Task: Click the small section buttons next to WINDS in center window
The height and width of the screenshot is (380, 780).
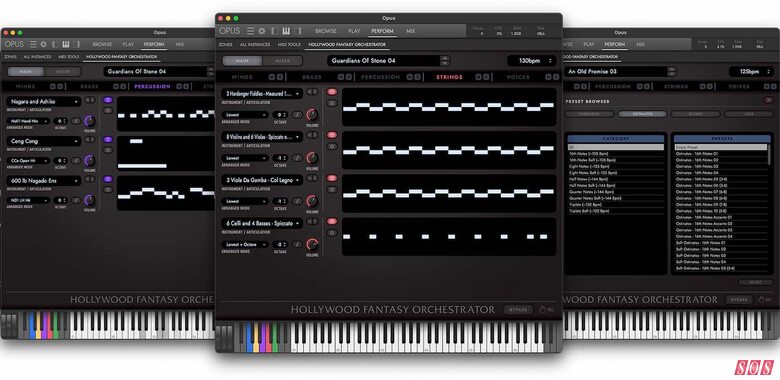Action: coord(276,77)
